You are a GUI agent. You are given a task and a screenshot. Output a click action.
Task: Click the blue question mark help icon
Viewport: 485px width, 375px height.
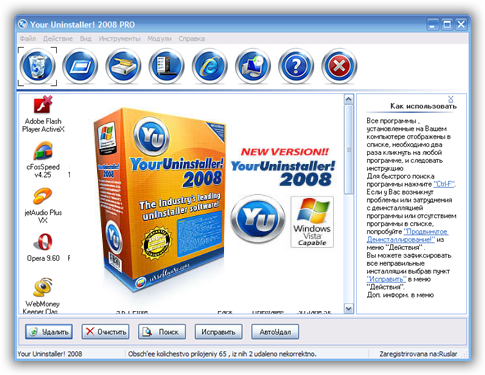[x=296, y=66]
